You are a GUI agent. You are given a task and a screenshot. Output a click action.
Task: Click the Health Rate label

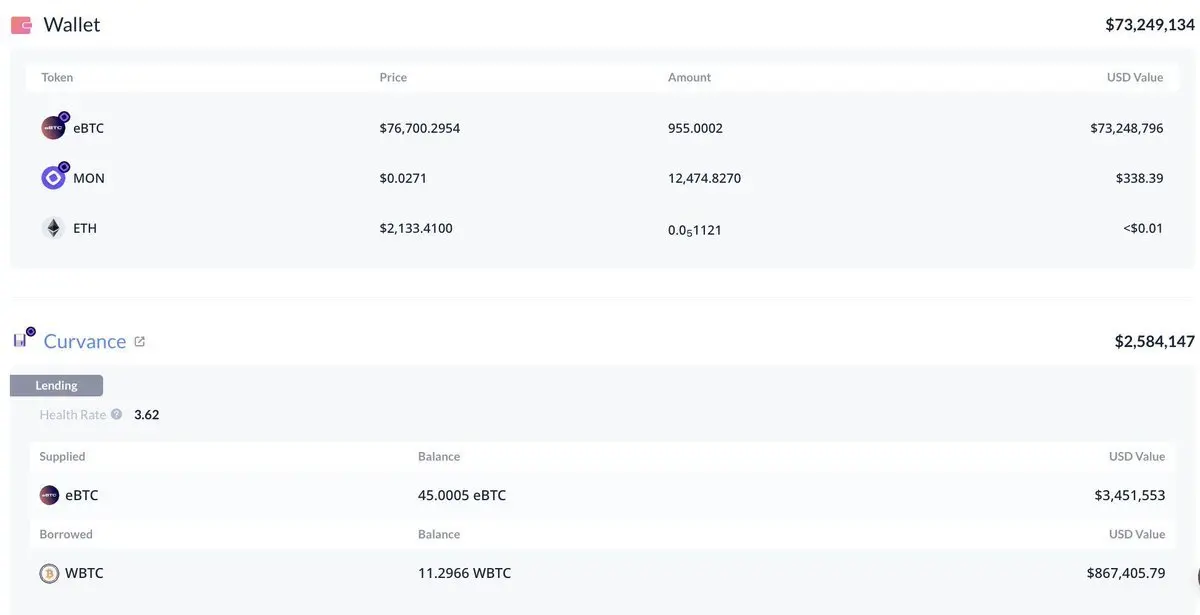pyautogui.click(x=73, y=414)
